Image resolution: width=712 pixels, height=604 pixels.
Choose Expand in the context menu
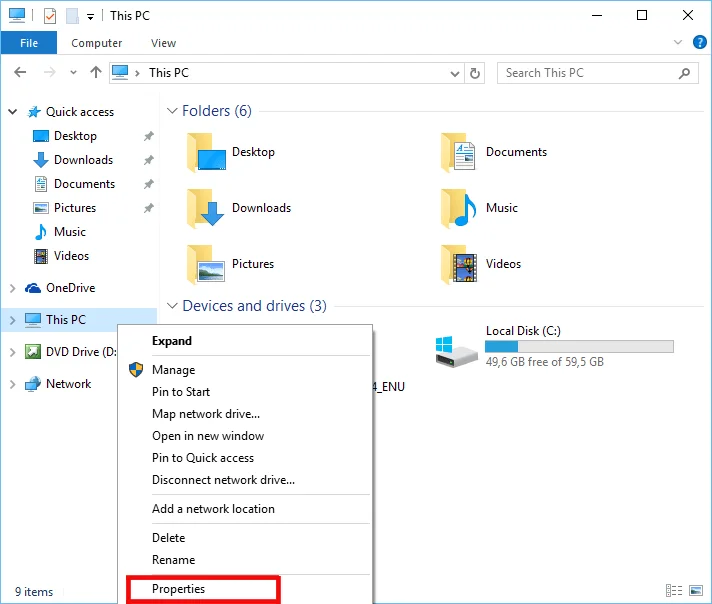(x=246, y=341)
